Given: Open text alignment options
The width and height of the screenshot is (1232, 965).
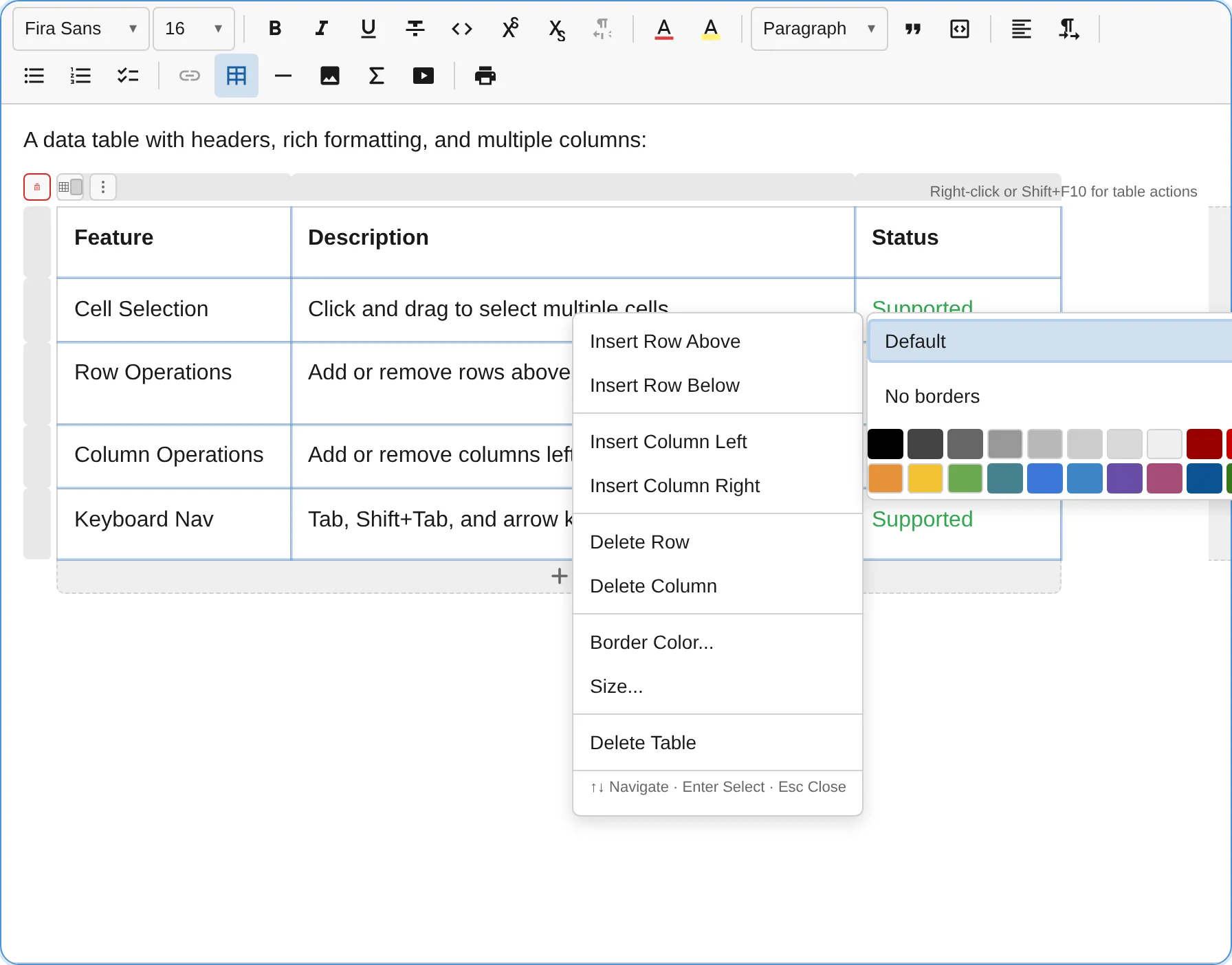Looking at the screenshot, I should tap(1022, 29).
